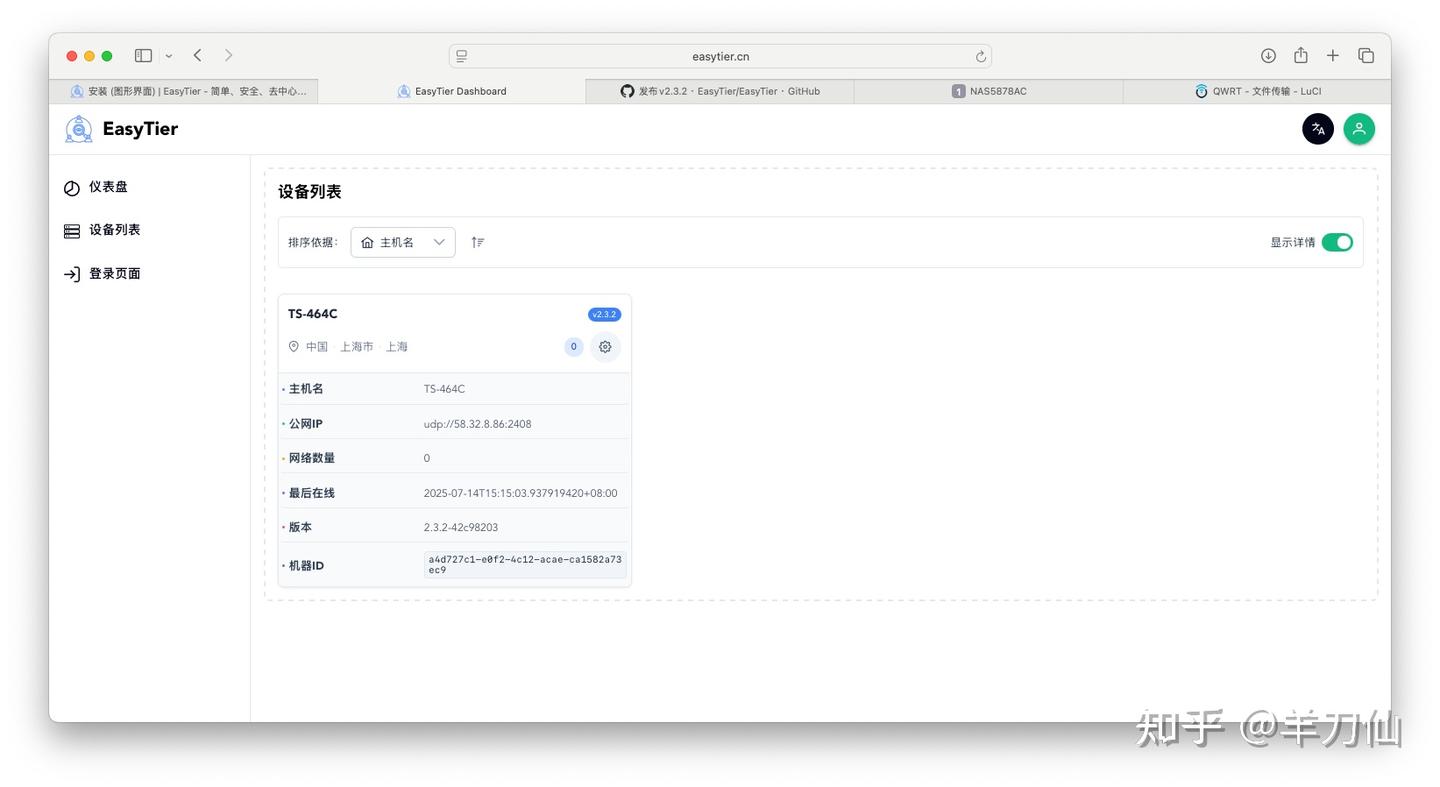Open the QWRT 文件传输 LuCI tab
Screen dimensions: 1440x787
pyautogui.click(x=1257, y=91)
